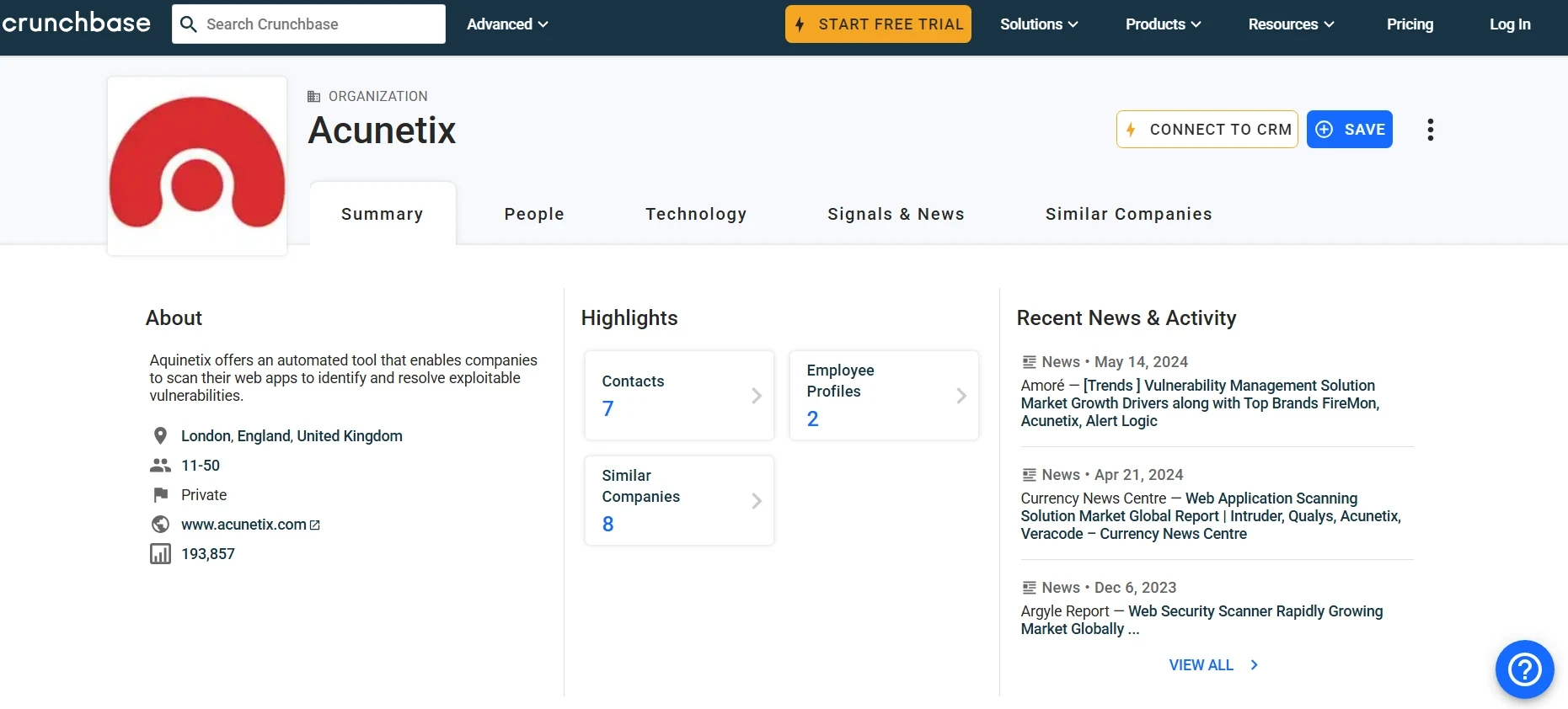Open the Similar Companies tab

pyautogui.click(x=1128, y=214)
